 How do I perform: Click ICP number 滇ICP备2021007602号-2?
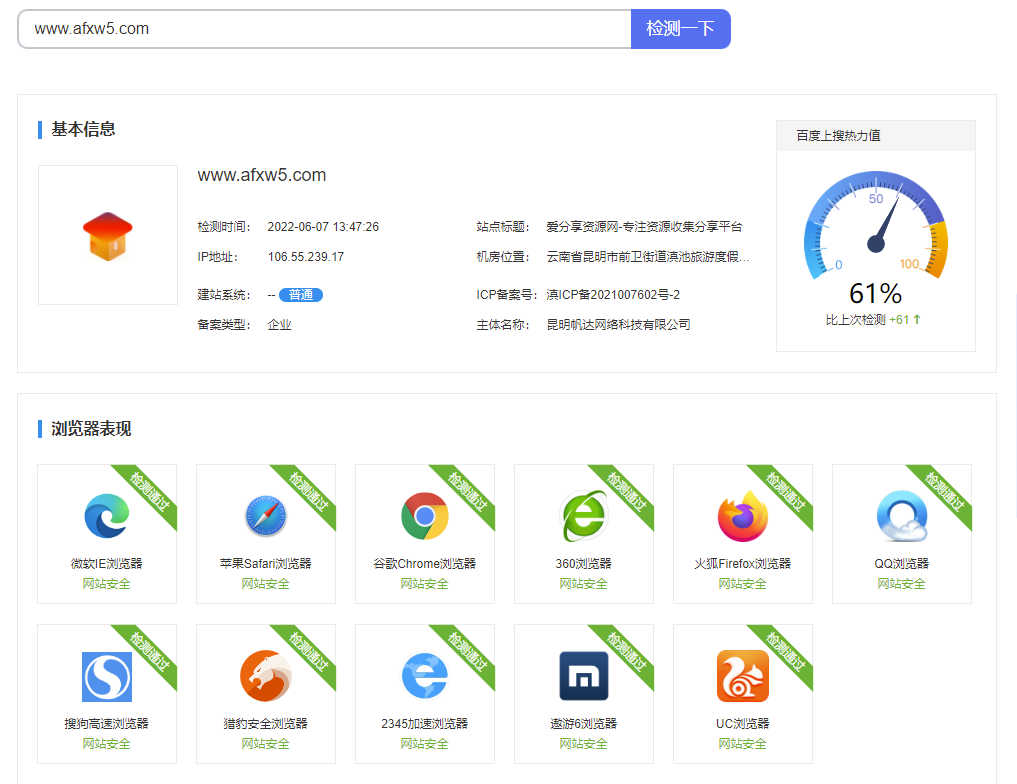click(613, 295)
